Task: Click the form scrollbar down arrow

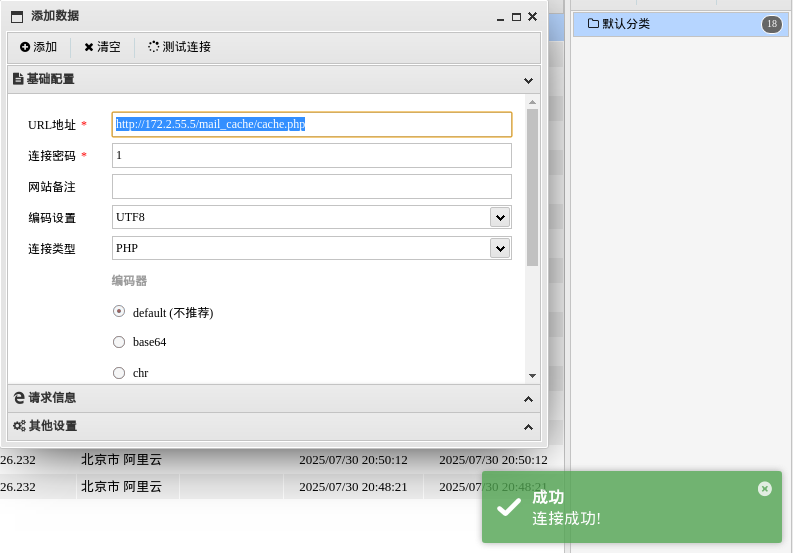Action: (532, 375)
